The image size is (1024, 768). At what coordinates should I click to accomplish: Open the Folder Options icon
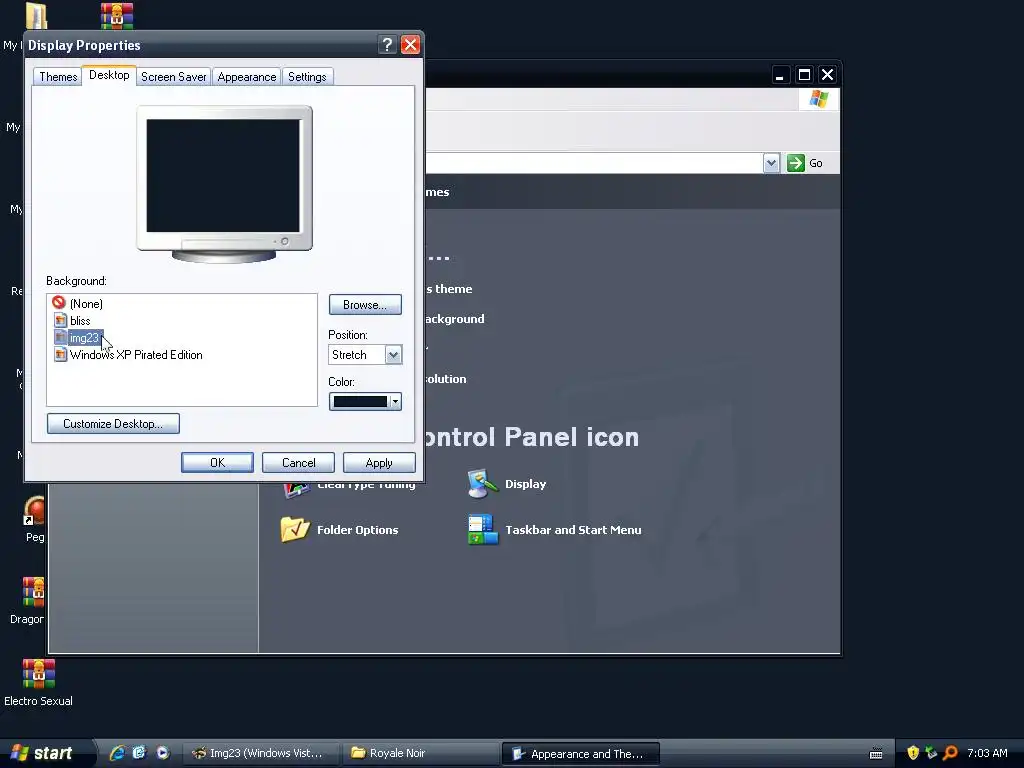(339, 530)
